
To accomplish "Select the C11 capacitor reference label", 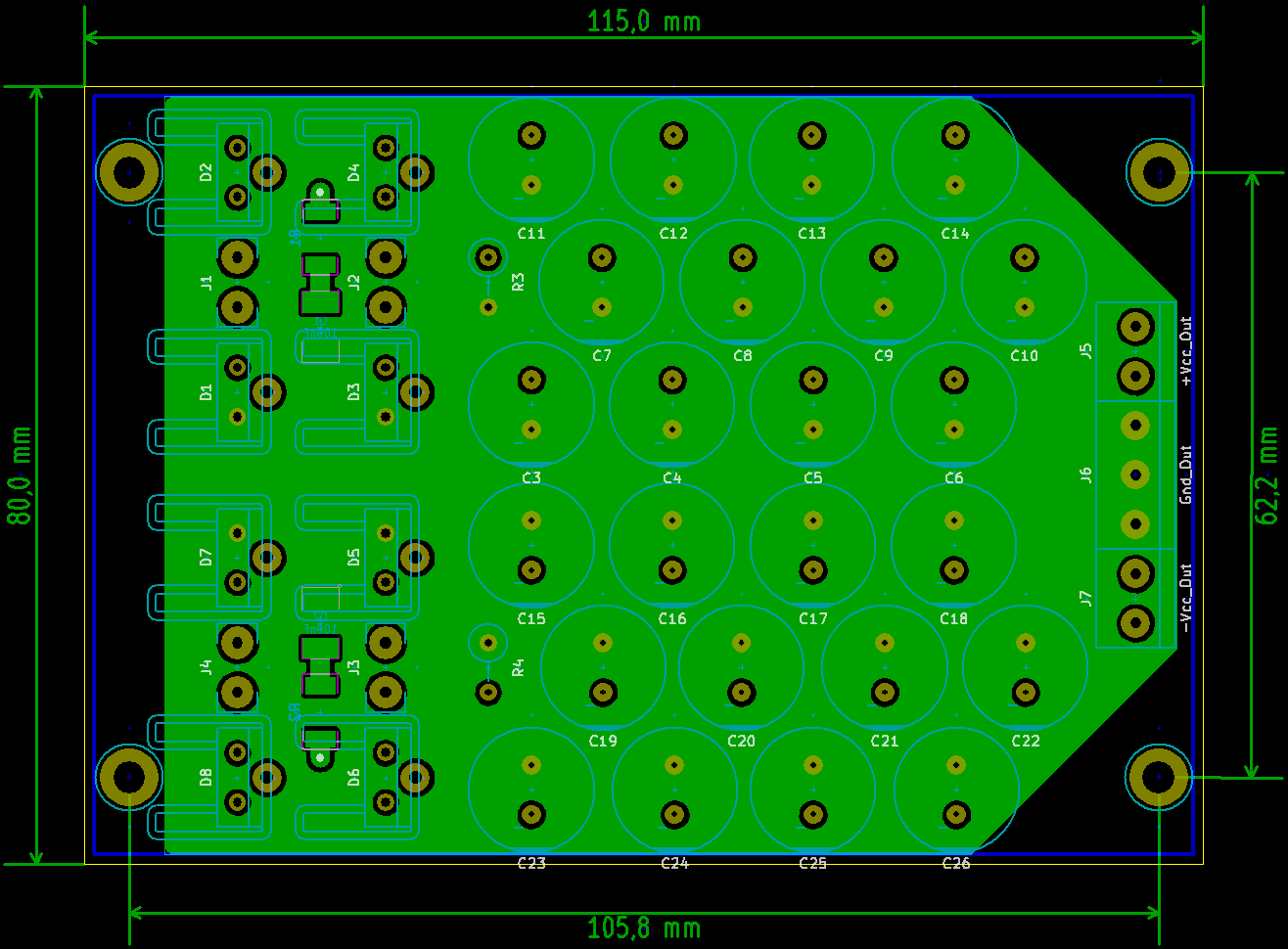I will click(x=531, y=233).
